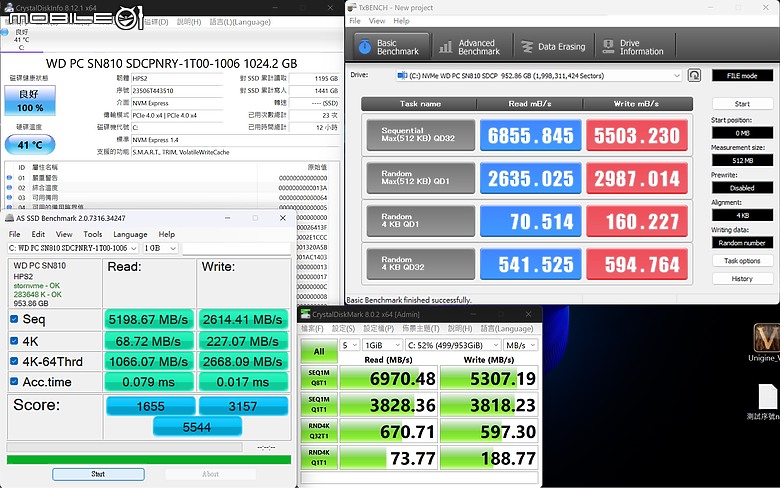Click the Writing data Random number field
Image resolution: width=780 pixels, height=488 pixels.
point(742,242)
